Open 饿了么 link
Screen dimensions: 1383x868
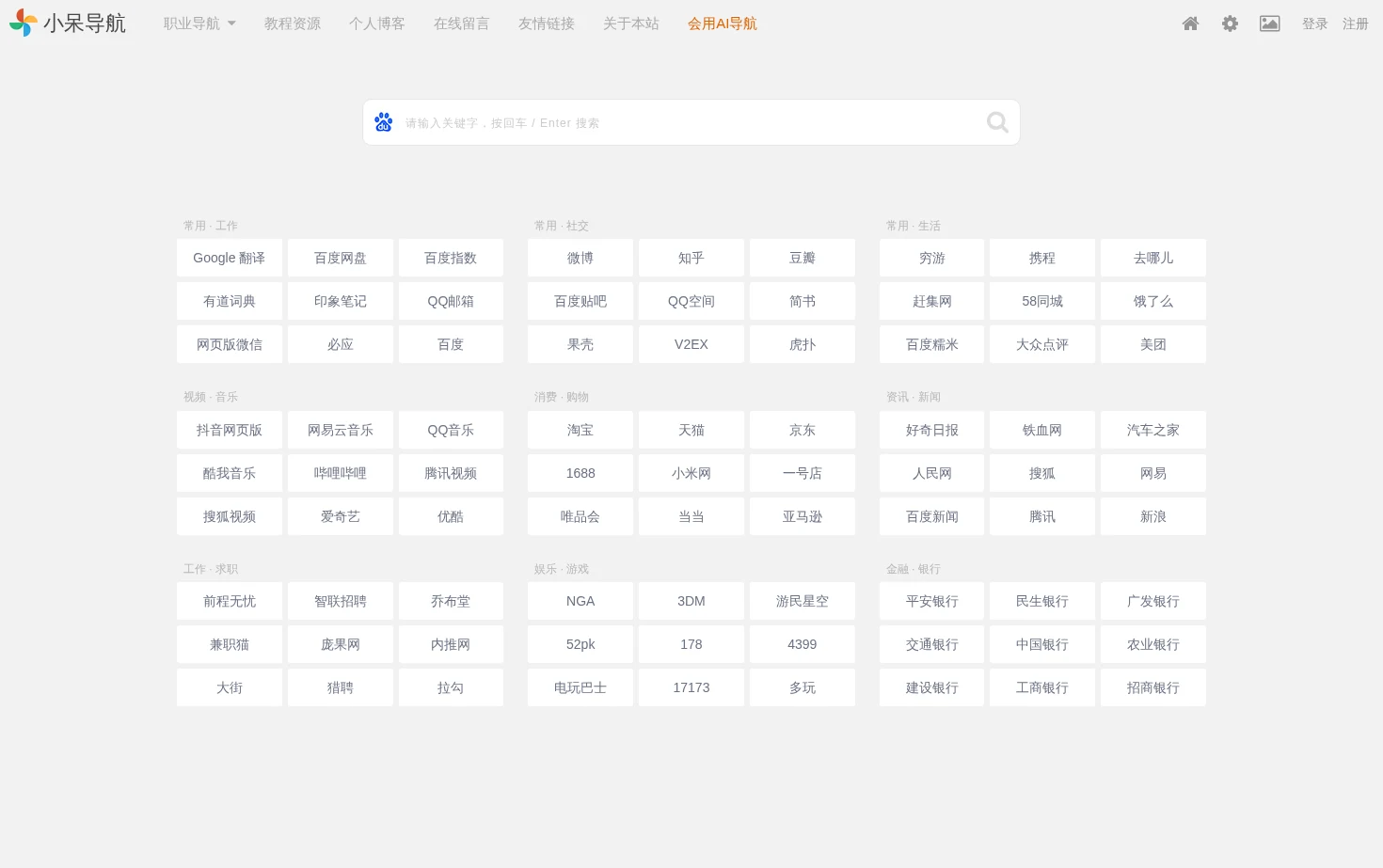(x=1153, y=301)
